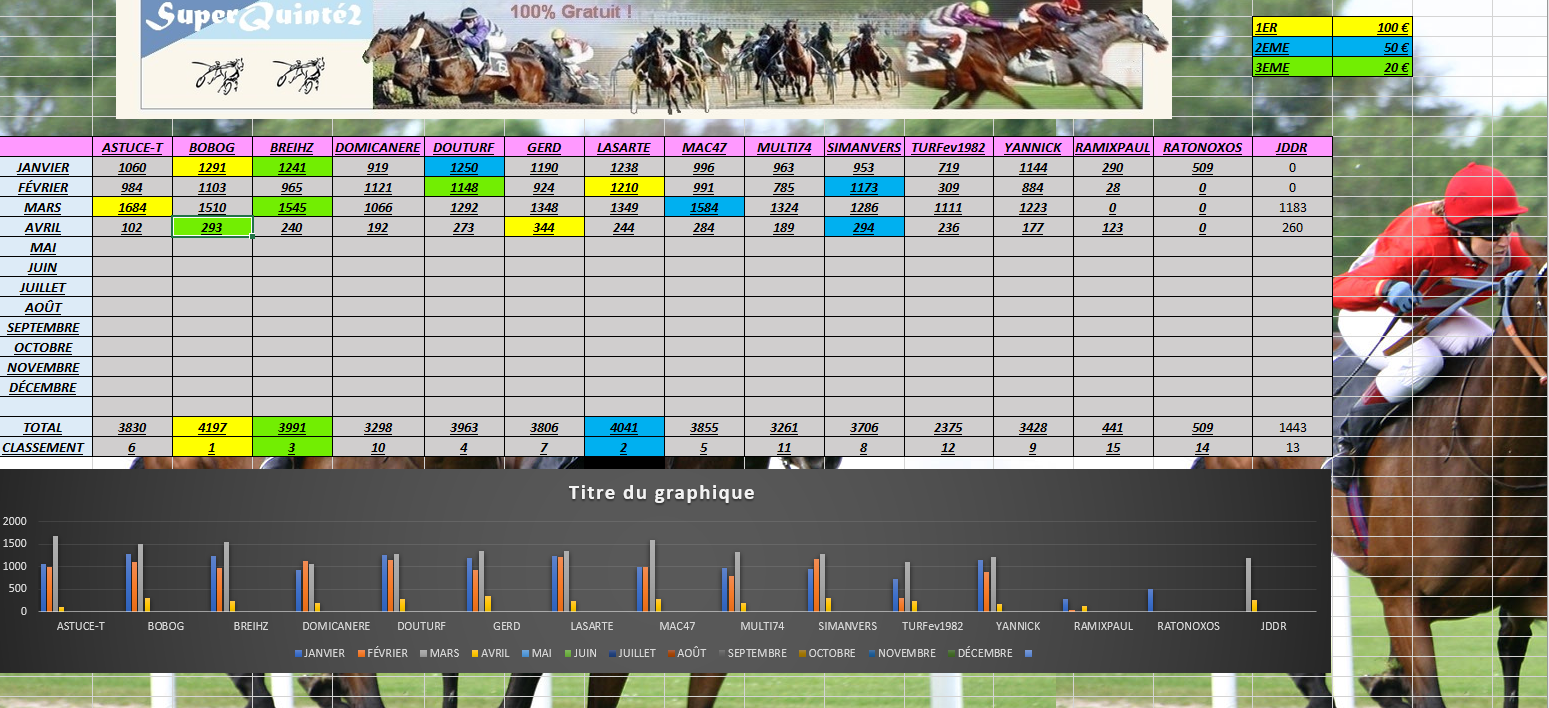Viewport: 1549px width, 708px height.
Task: Select blue cell 294 under SIMANVERS
Action: pyautogui.click(x=864, y=227)
